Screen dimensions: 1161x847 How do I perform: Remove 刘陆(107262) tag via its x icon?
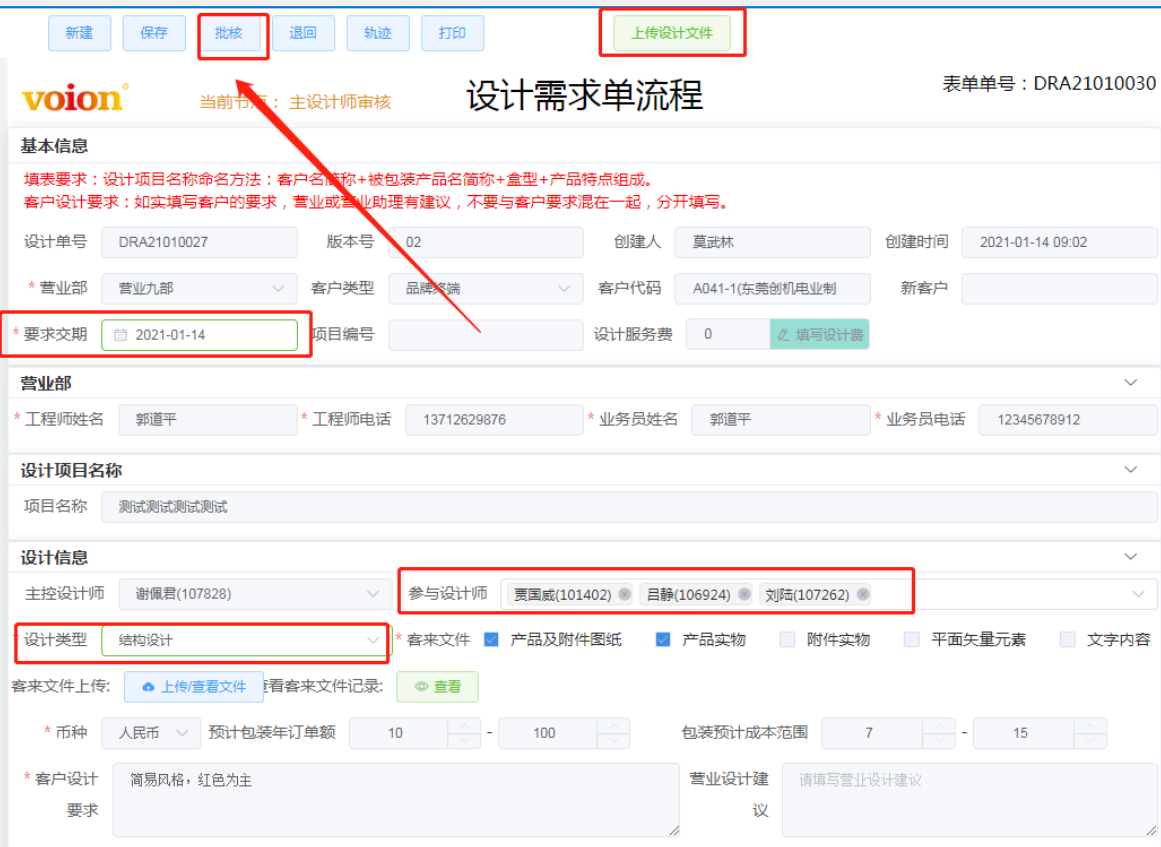pyautogui.click(x=863, y=594)
